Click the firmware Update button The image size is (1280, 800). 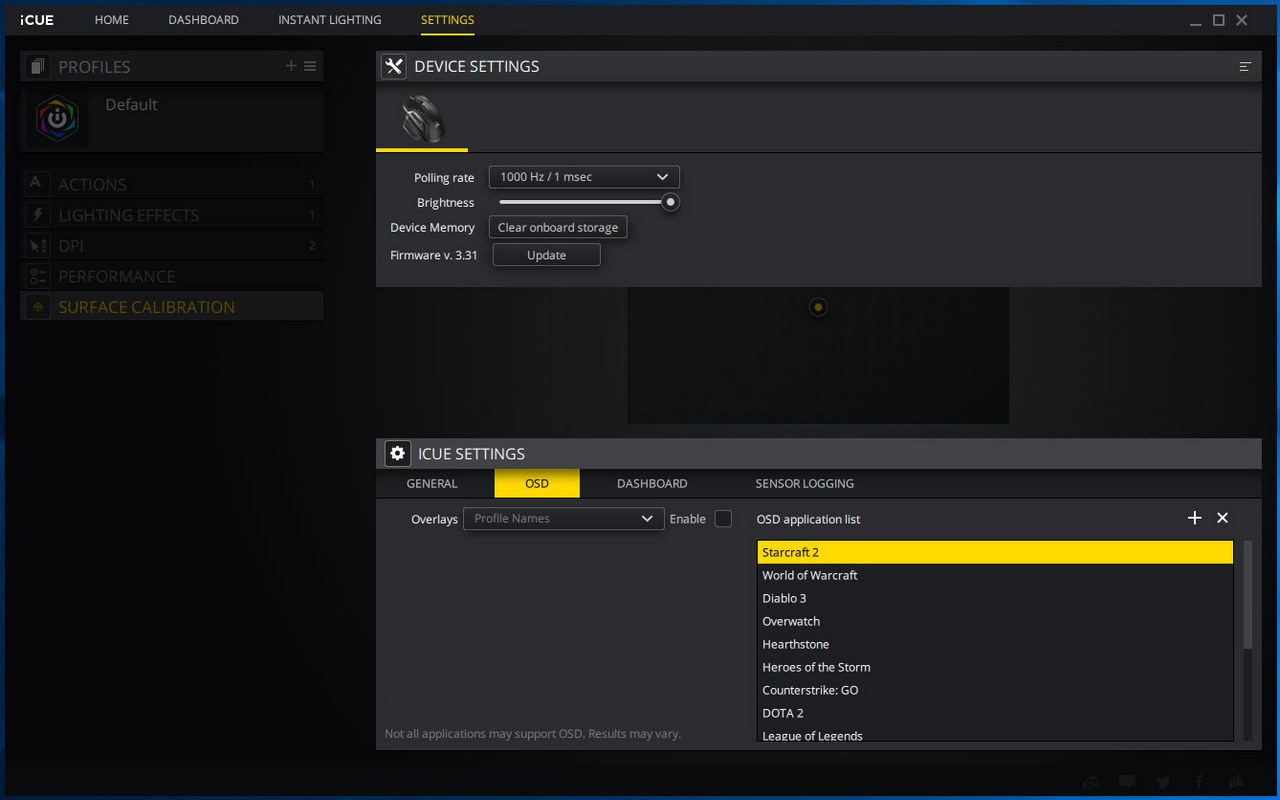pos(546,255)
